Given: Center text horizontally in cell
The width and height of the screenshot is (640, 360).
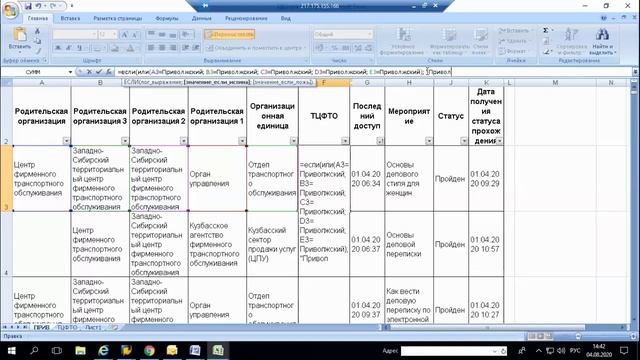Looking at the screenshot, I should pyautogui.click(x=162, y=48).
